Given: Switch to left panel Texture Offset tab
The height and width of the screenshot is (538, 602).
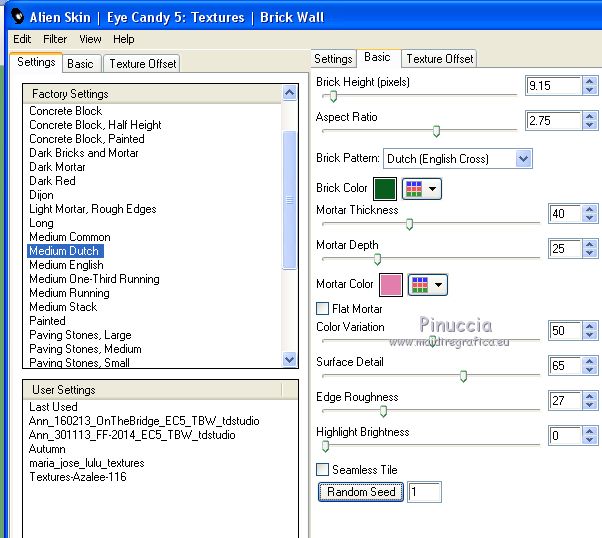Looking at the screenshot, I should (x=143, y=64).
